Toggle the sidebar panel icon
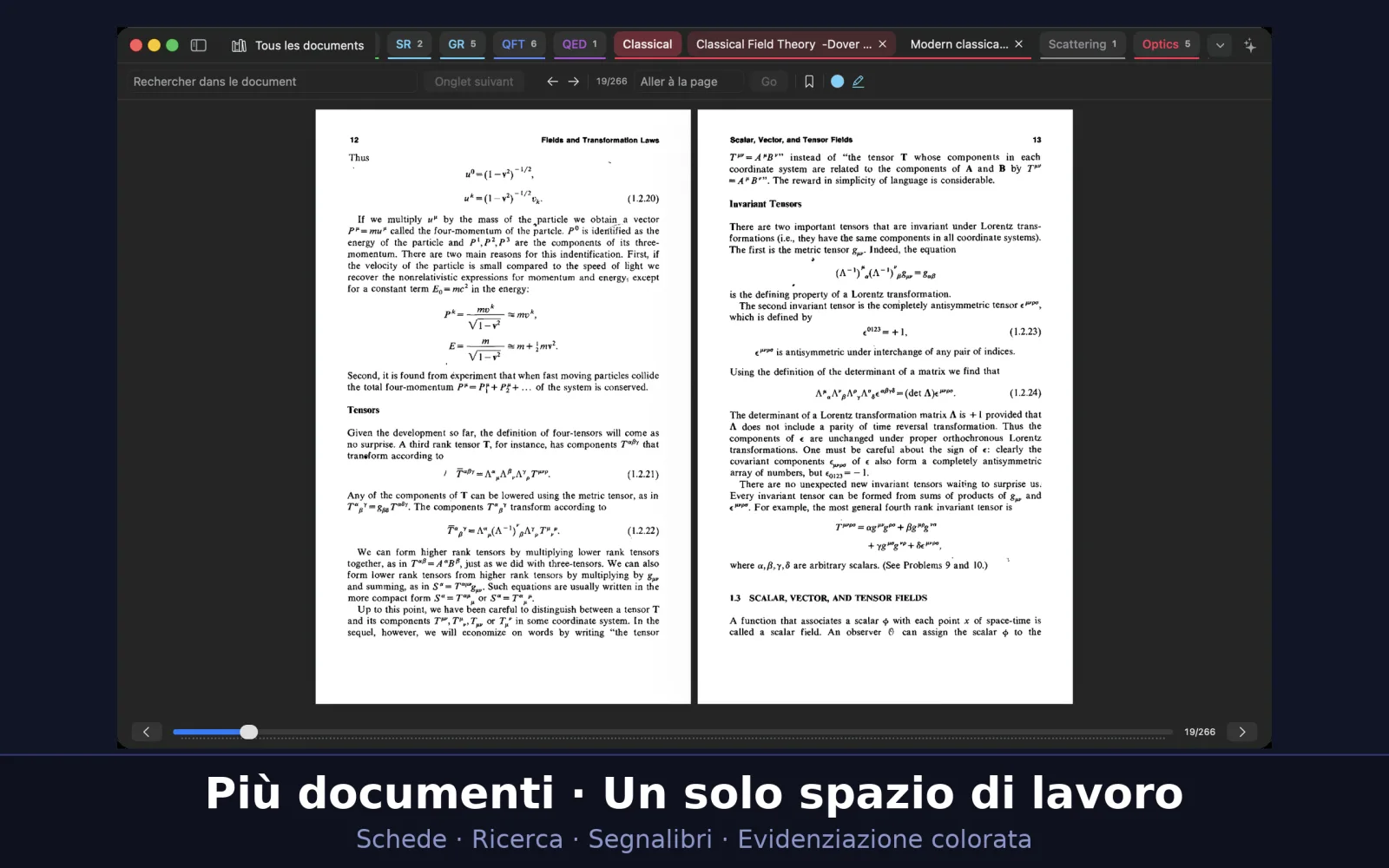Image resolution: width=1389 pixels, height=868 pixels. click(x=198, y=45)
